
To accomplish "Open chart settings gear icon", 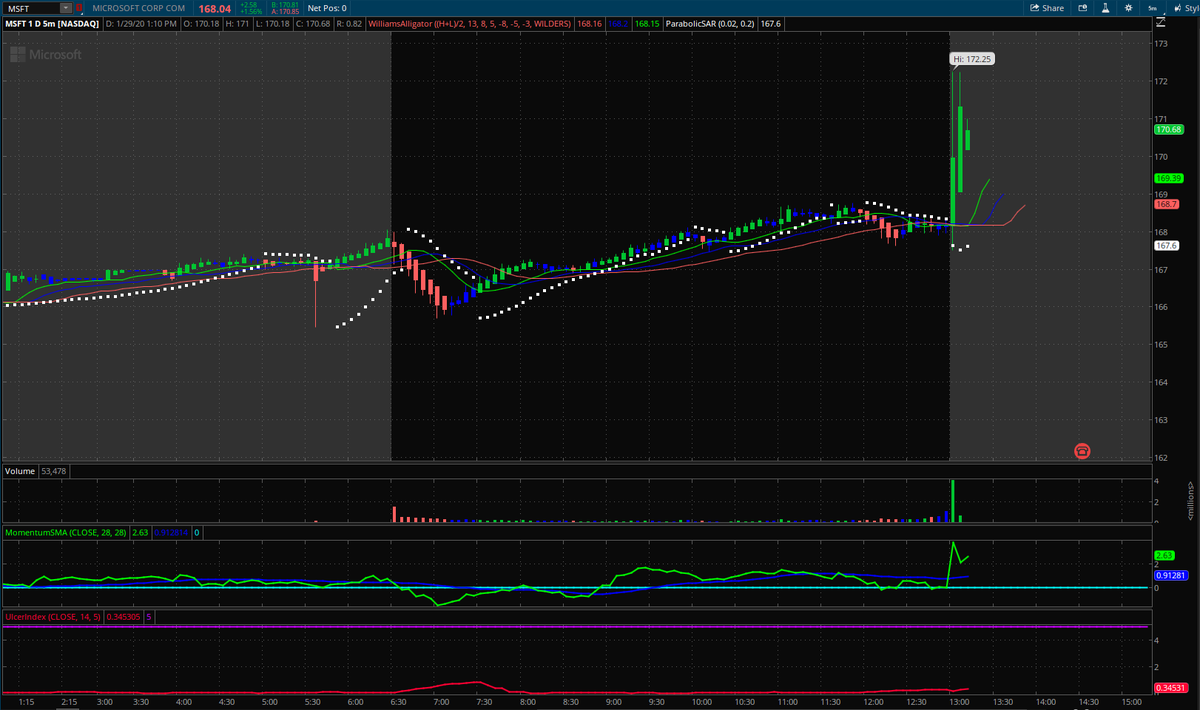I will click(1128, 8).
